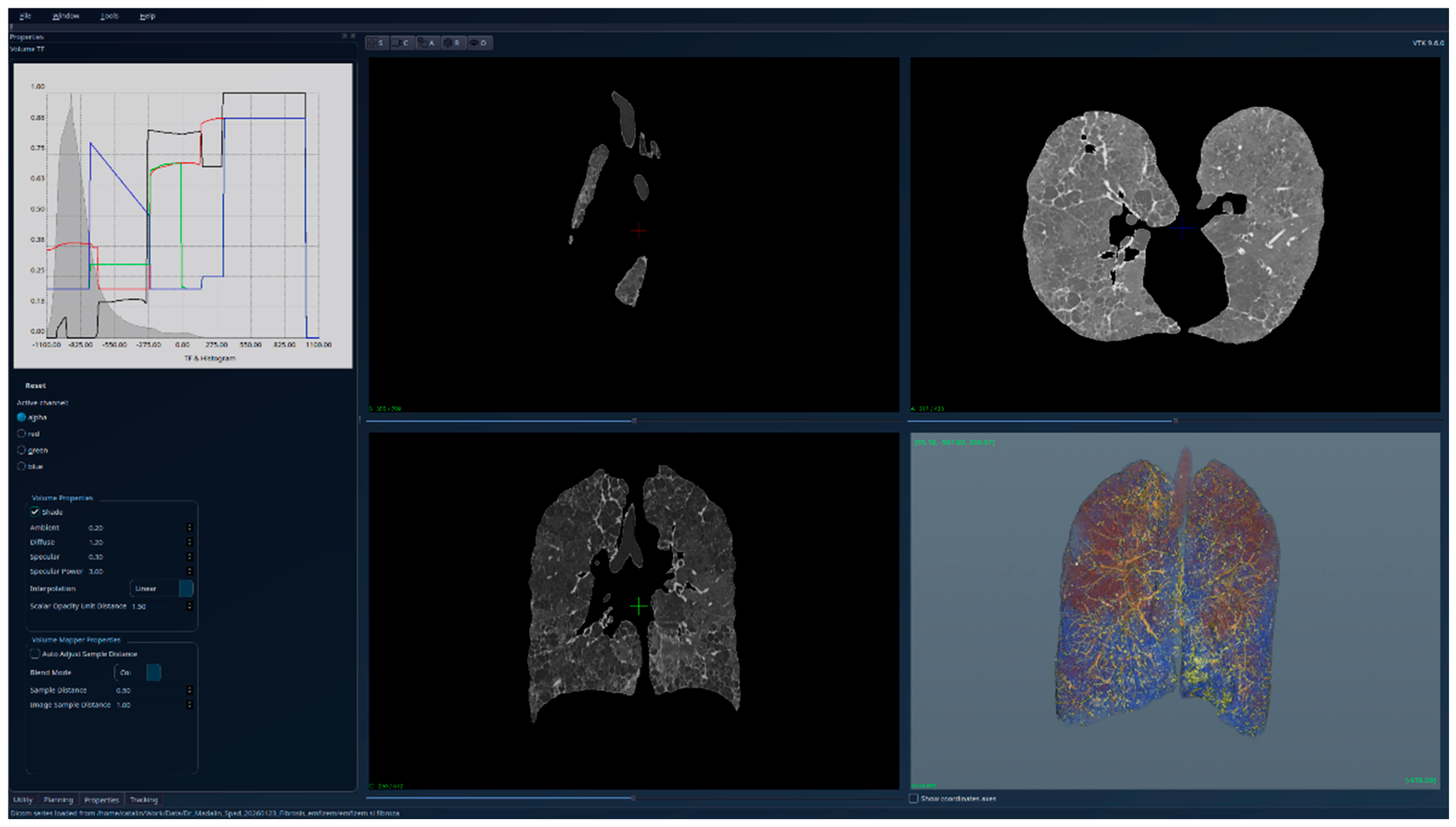Check the Show coordinates axes box
Image resolution: width=1456 pixels, height=827 pixels.
point(914,799)
